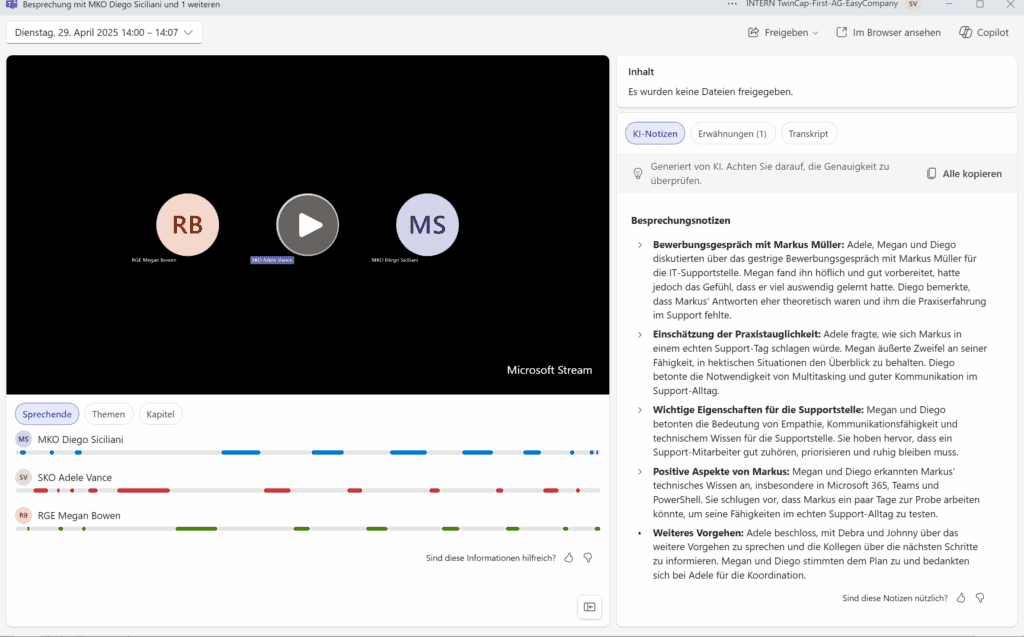Screen dimensions: 1024x637
Task: Click the SKO Adele Vance speaker name
Action: 74,478
